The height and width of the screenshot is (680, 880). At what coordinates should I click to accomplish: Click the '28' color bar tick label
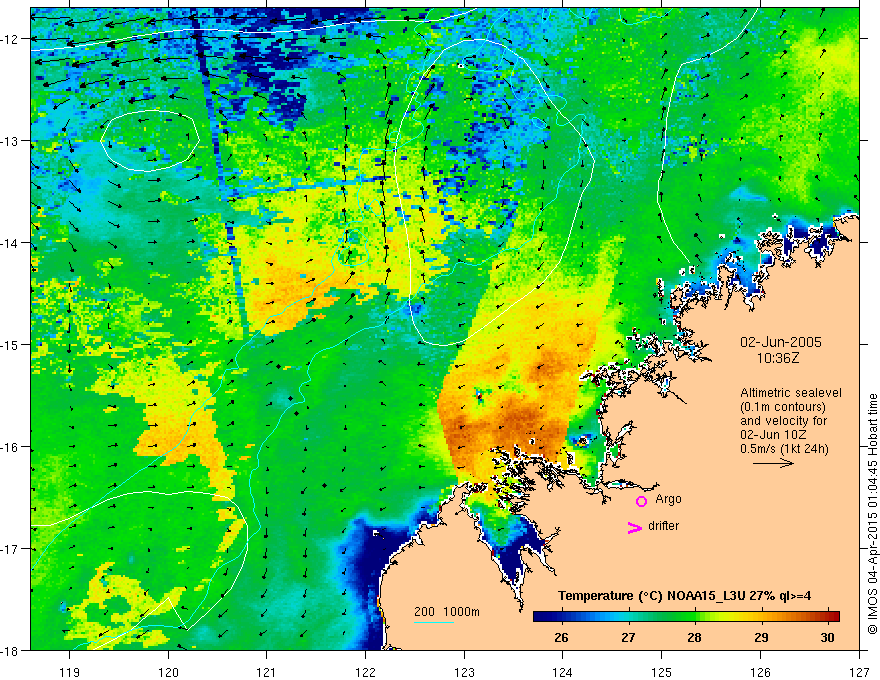(x=694, y=638)
